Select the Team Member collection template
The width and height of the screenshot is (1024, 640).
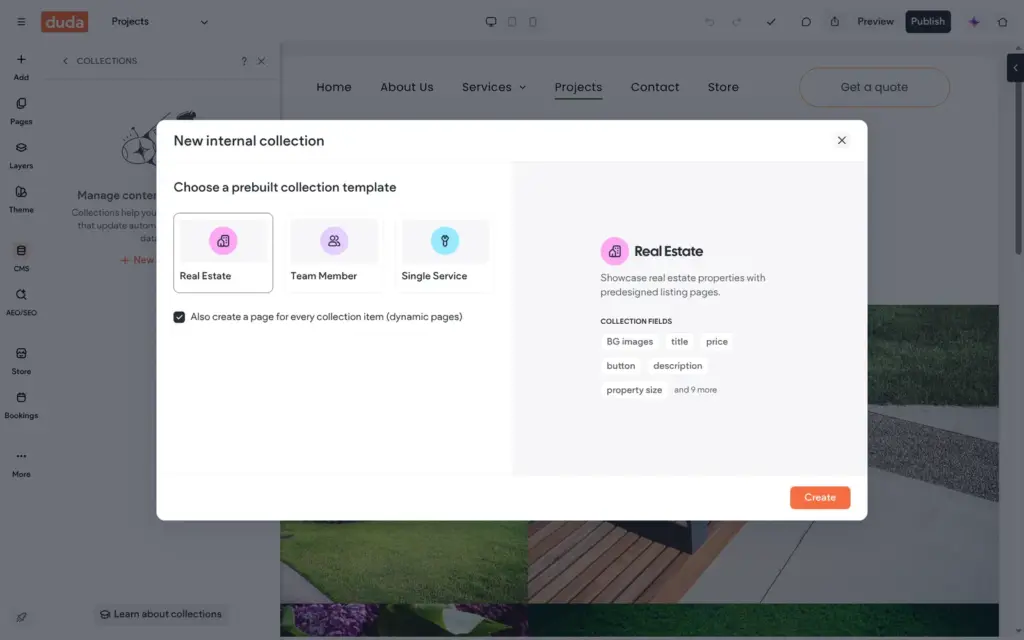tap(334, 253)
